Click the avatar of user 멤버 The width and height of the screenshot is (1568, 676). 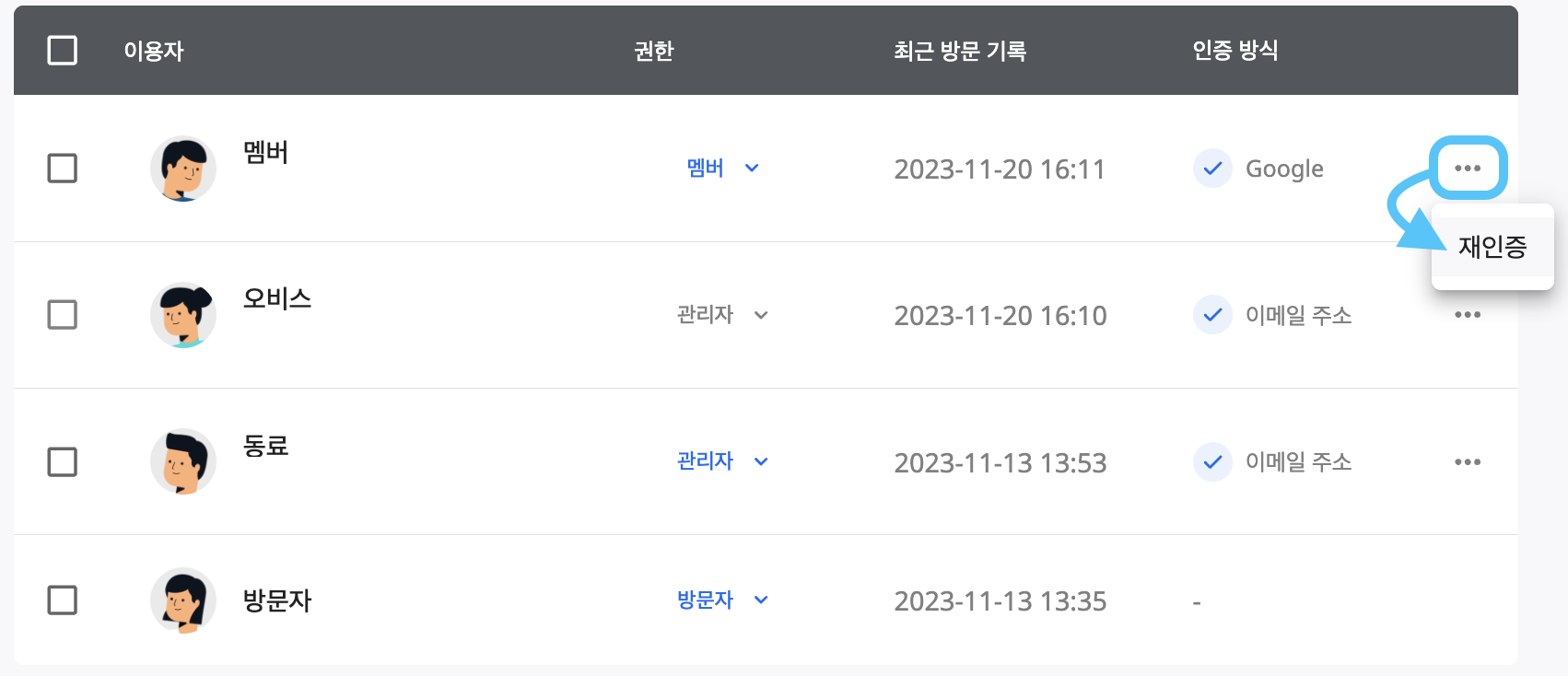coord(183,169)
